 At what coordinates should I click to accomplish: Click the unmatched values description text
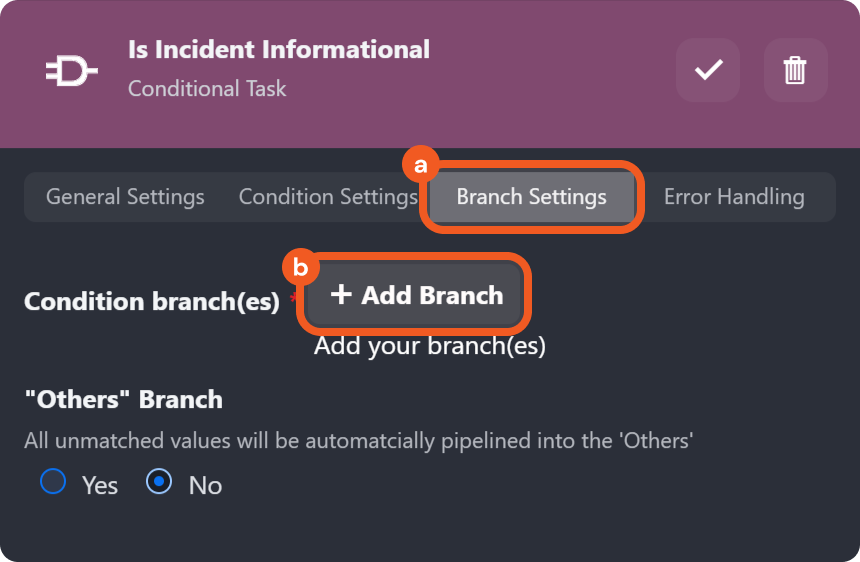coord(358,440)
